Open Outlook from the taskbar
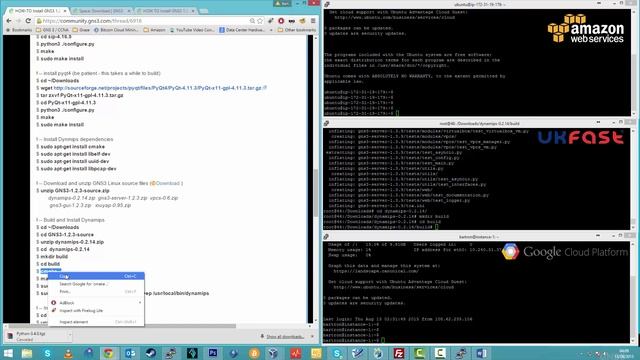The height and width of the screenshot is (360, 640). click(130, 353)
